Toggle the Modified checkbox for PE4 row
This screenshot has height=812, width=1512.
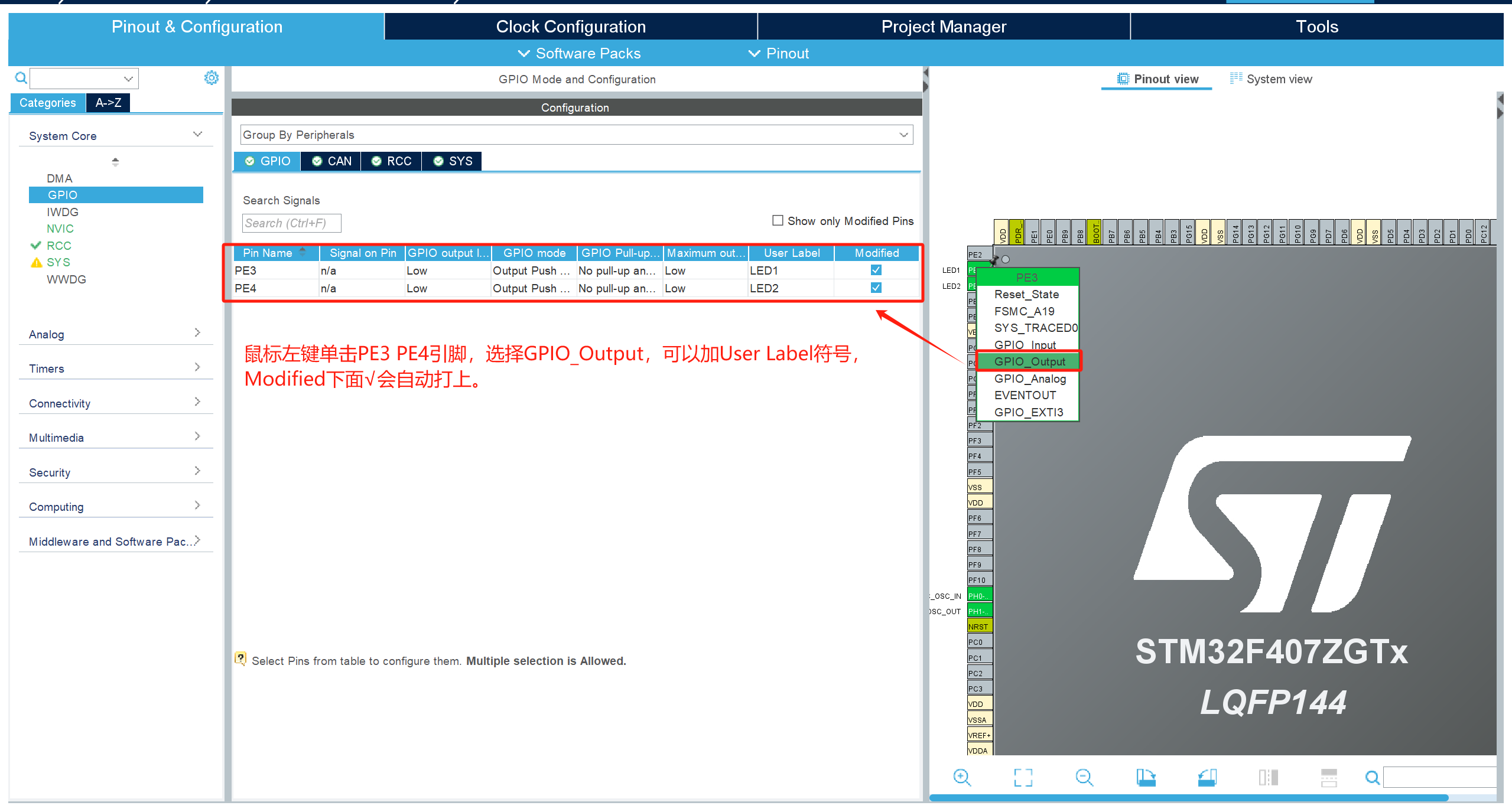[876, 288]
